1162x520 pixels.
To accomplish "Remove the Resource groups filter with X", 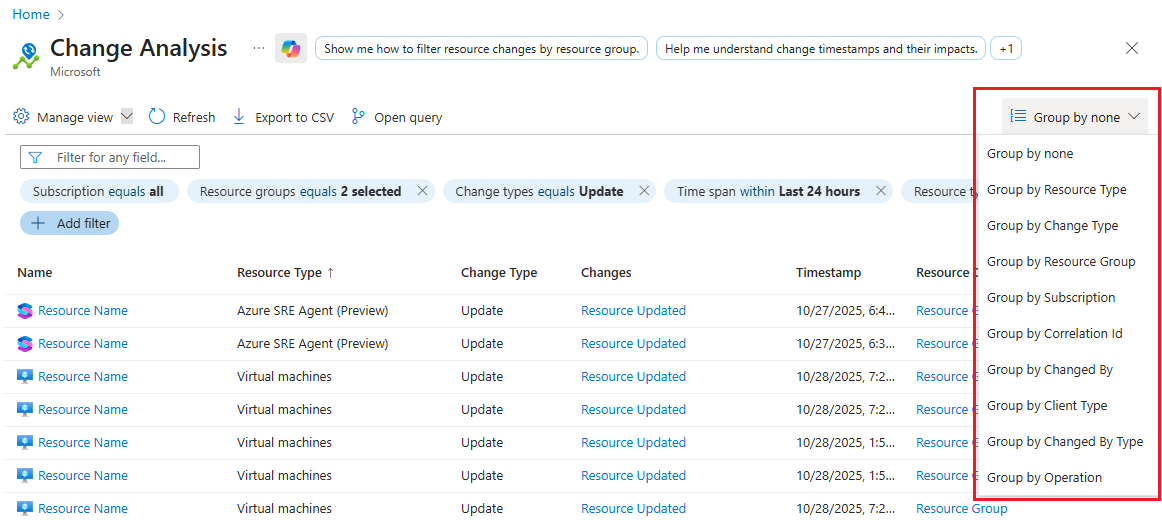I will click(422, 191).
